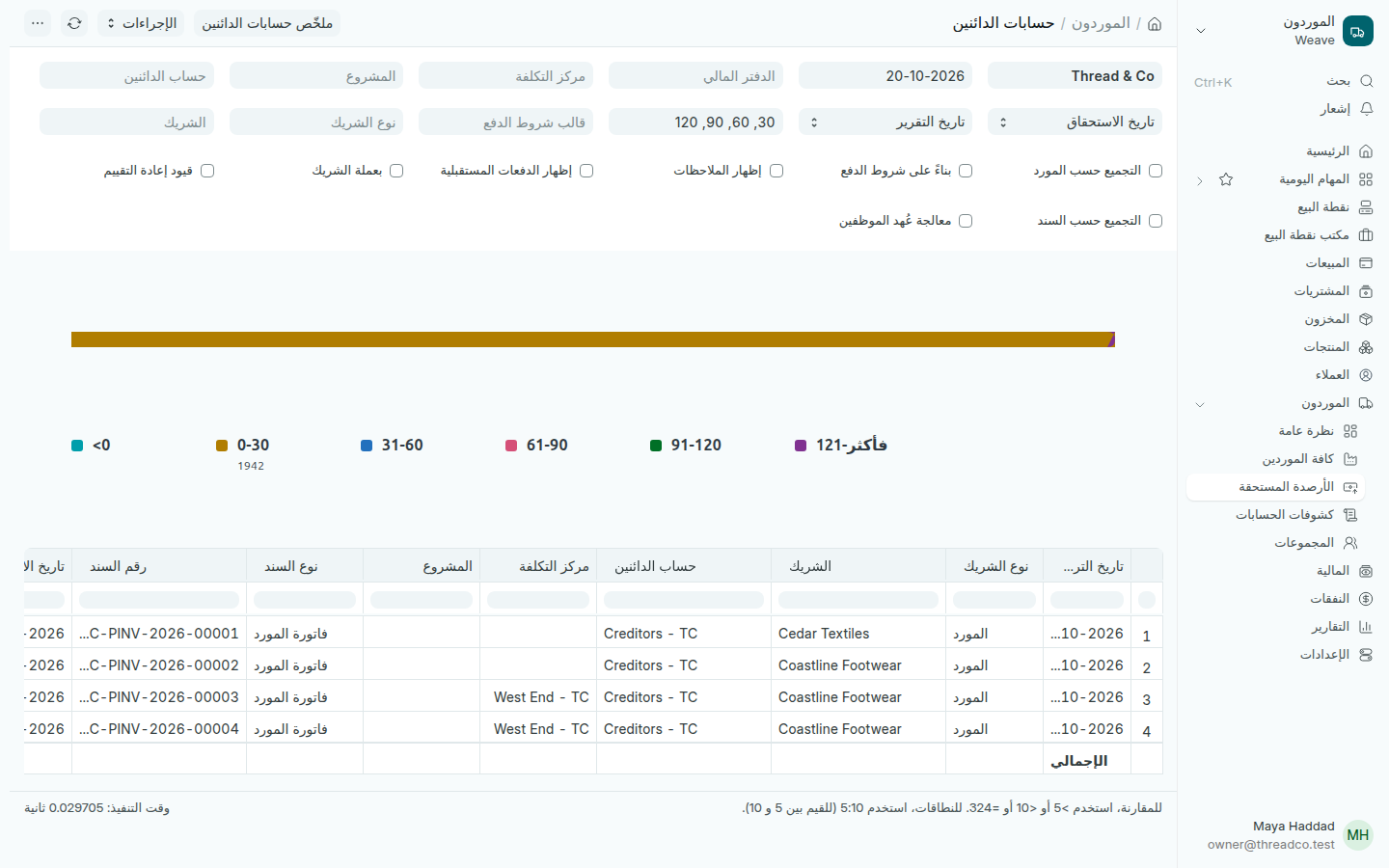
Task: Click the 0-30 golden chart bar
Action: 590,339
